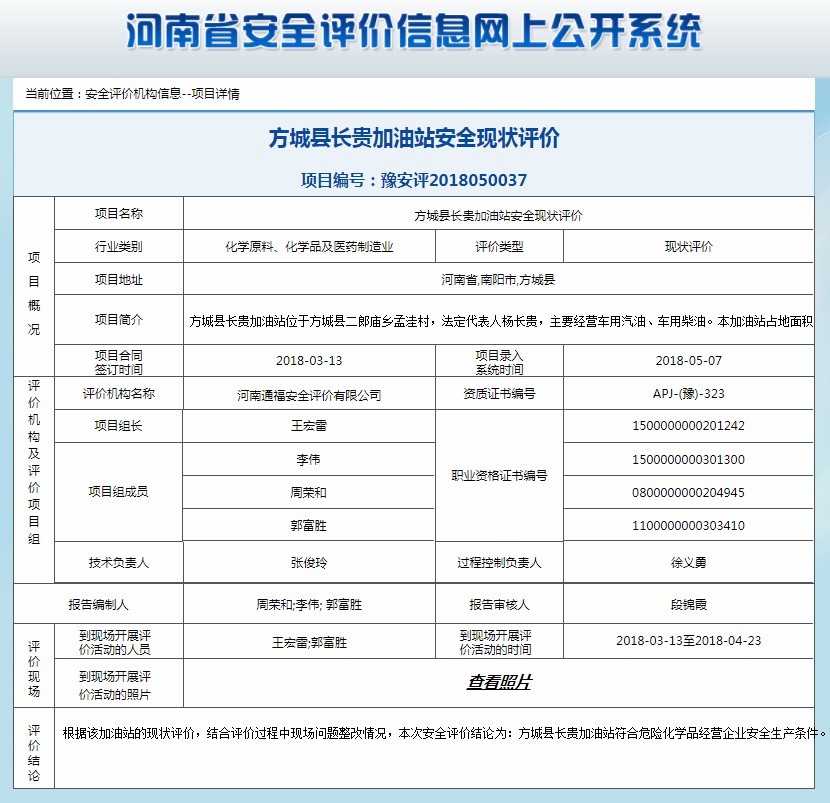Select the breadcrumb 安全评价机构信息--项目详情

click(162, 94)
